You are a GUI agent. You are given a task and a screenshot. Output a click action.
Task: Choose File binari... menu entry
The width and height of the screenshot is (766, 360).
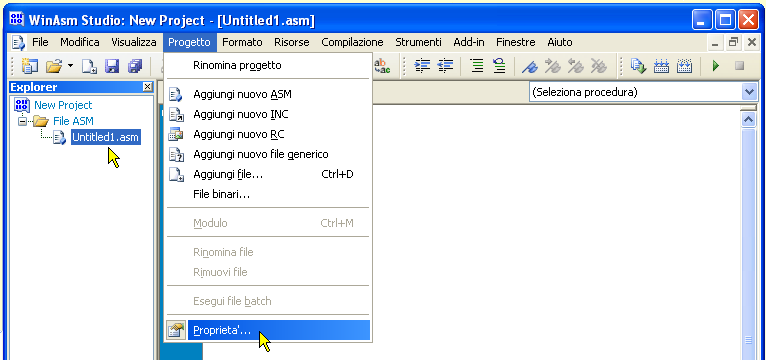pos(268,194)
